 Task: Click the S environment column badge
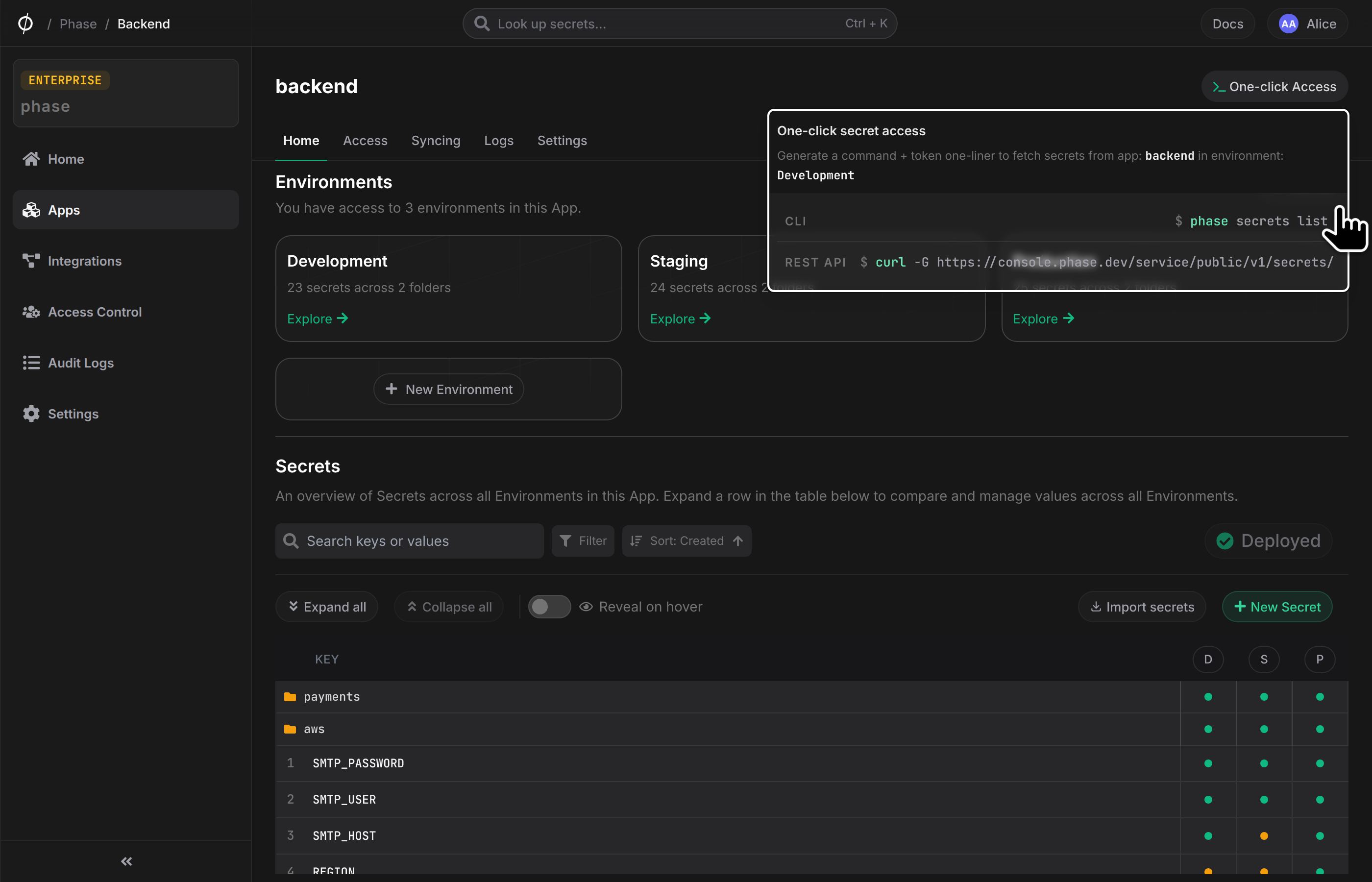(x=1264, y=659)
